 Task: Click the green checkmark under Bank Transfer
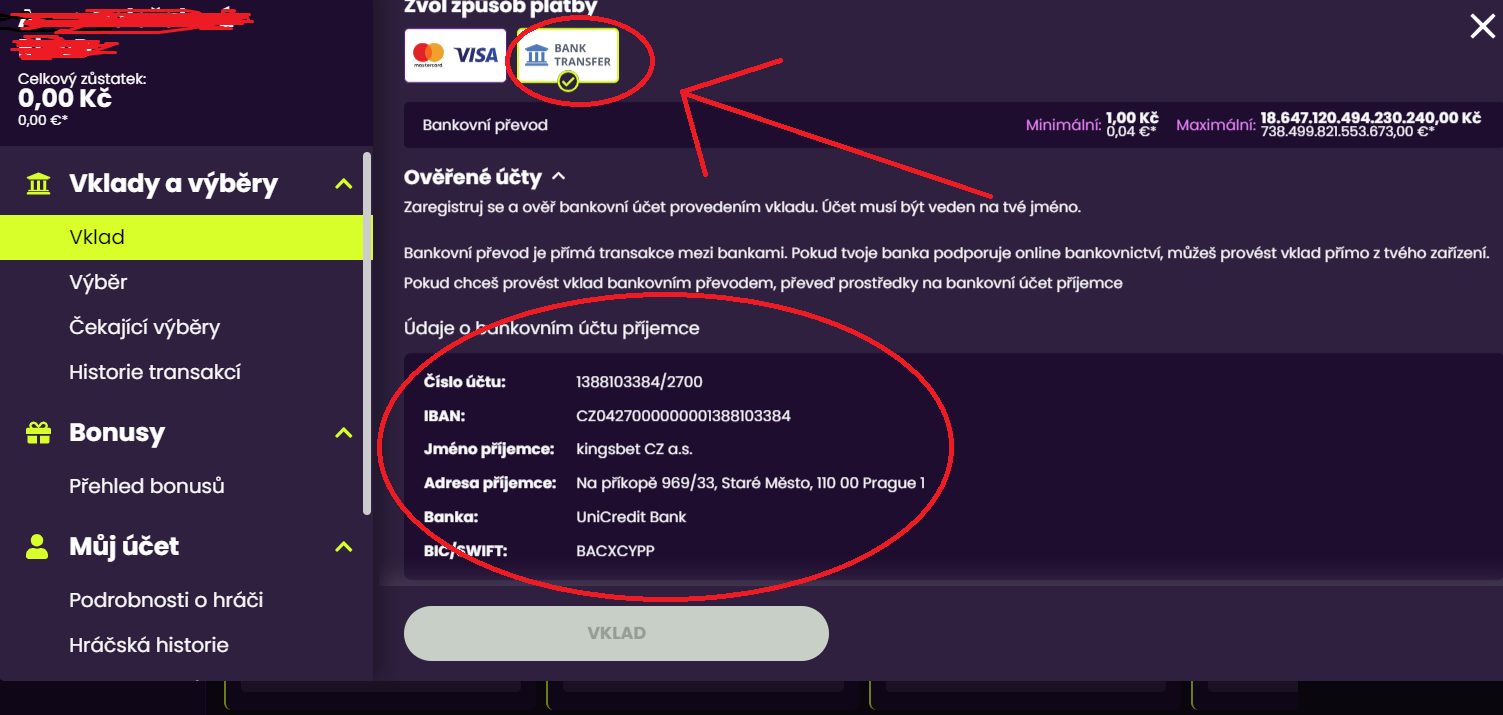[568, 82]
